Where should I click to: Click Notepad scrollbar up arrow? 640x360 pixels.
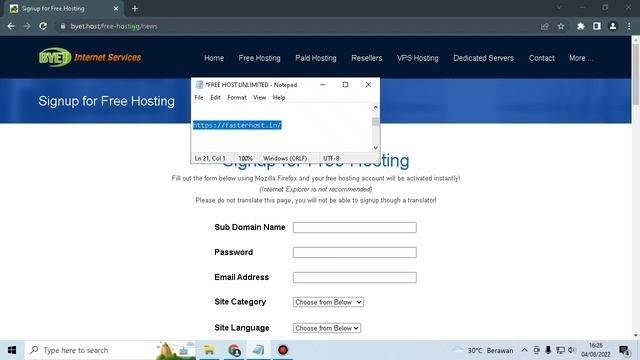376,107
